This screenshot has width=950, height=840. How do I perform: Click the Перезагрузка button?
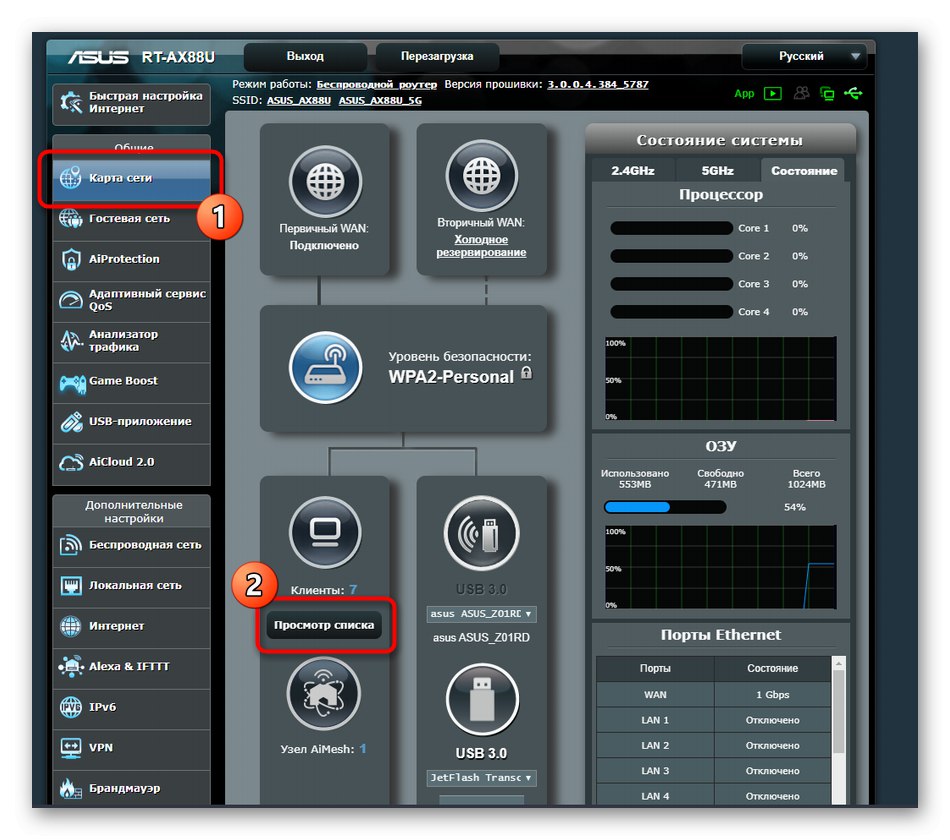(437, 56)
